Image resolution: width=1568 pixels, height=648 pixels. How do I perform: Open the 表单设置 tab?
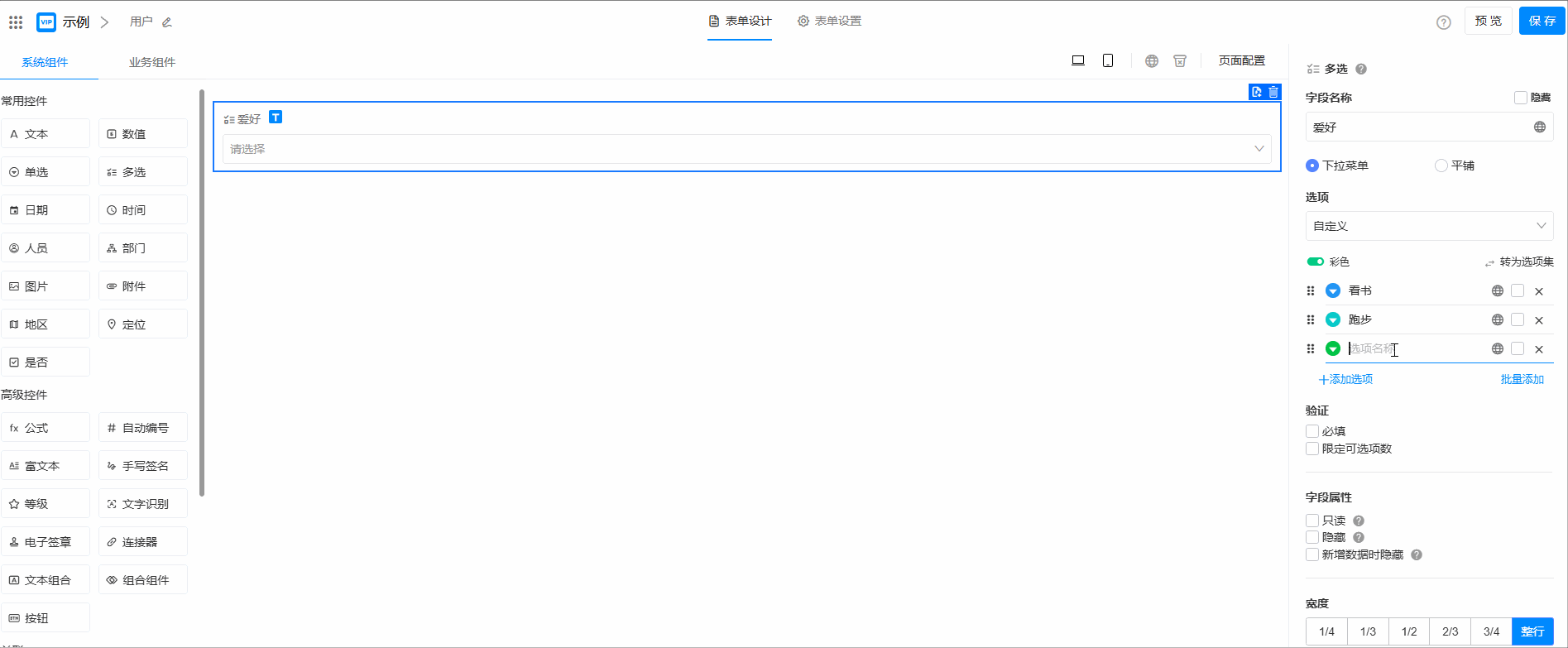coord(830,21)
